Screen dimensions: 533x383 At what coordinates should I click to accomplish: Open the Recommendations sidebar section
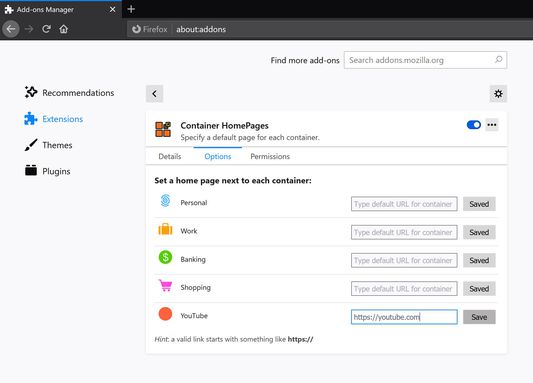(69, 92)
